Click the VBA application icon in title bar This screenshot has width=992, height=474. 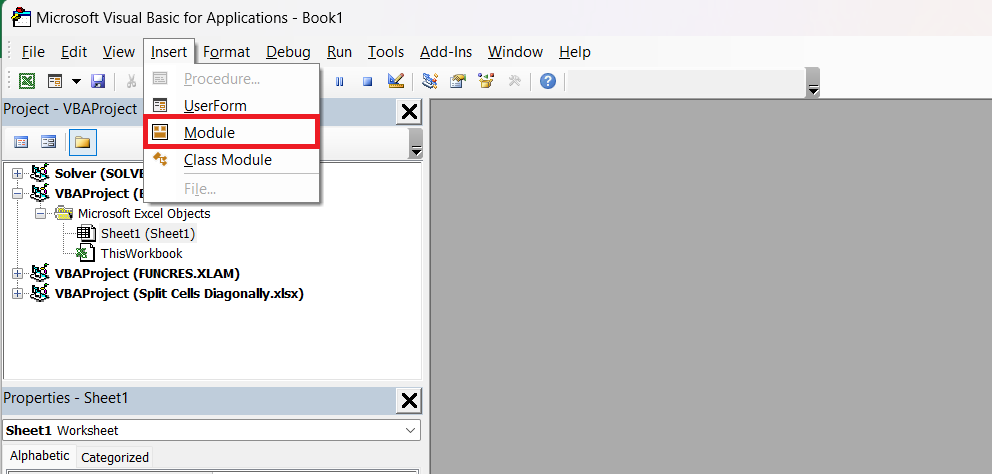22,17
